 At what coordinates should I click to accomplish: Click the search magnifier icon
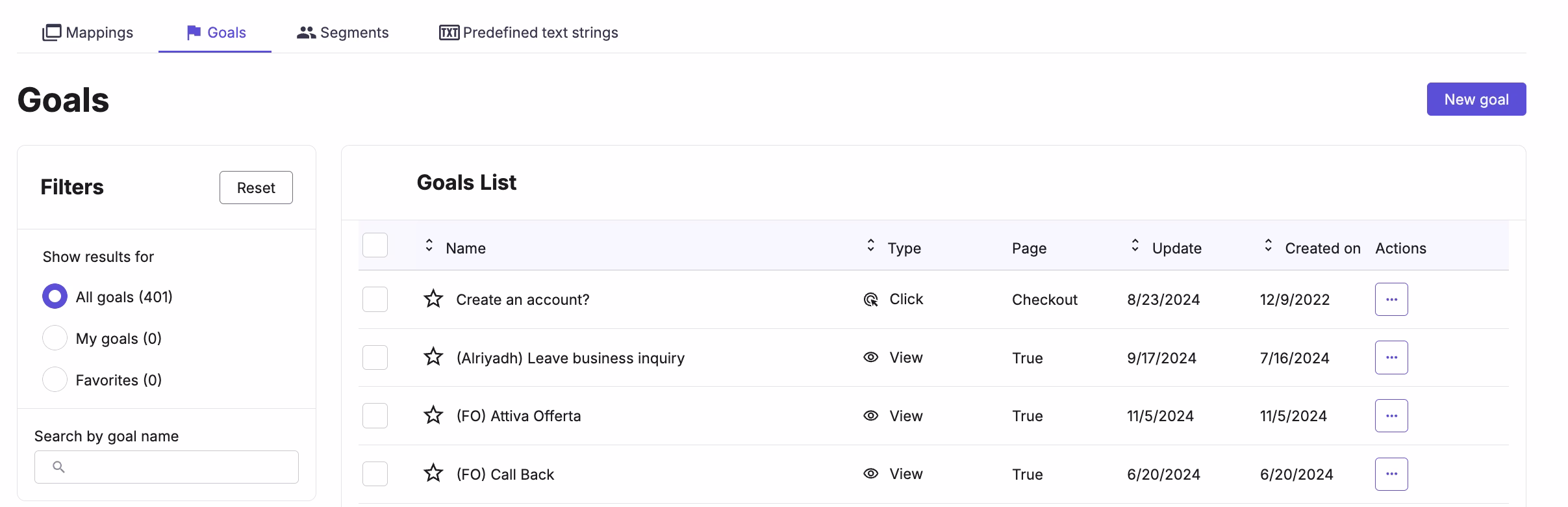click(58, 467)
